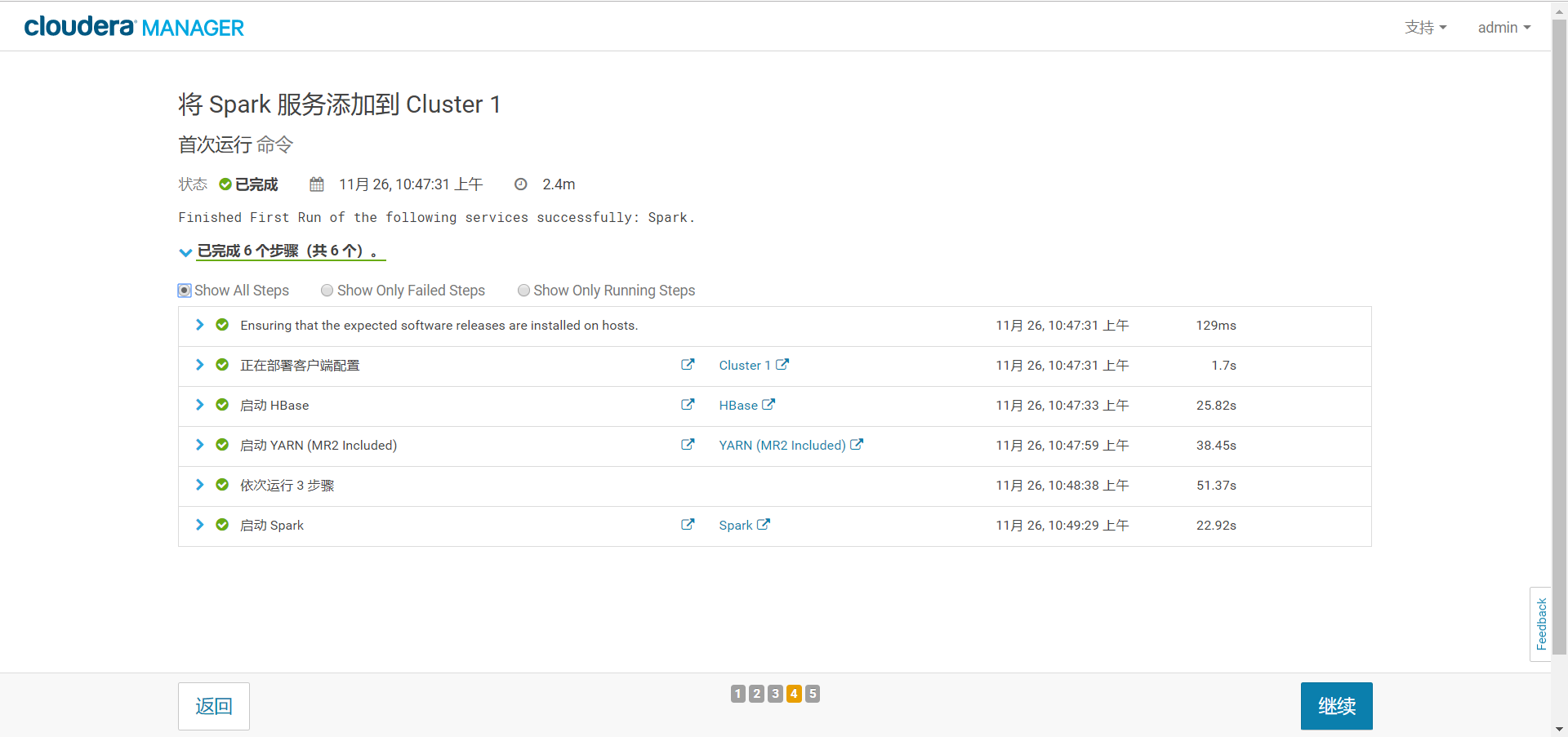Click the 'Finished First Run' message text

[437, 217]
